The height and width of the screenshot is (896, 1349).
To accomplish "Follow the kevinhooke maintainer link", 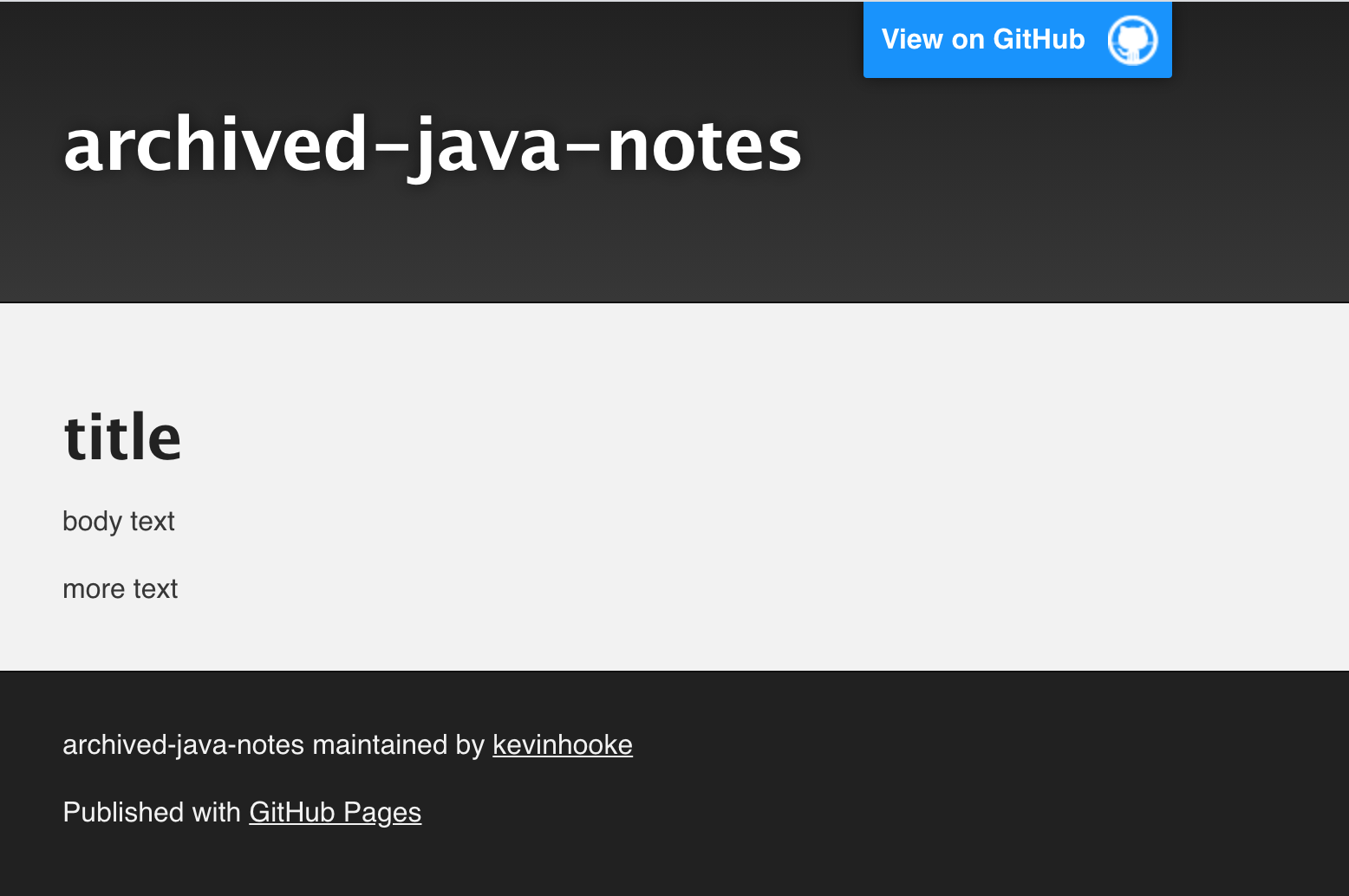I will point(563,744).
